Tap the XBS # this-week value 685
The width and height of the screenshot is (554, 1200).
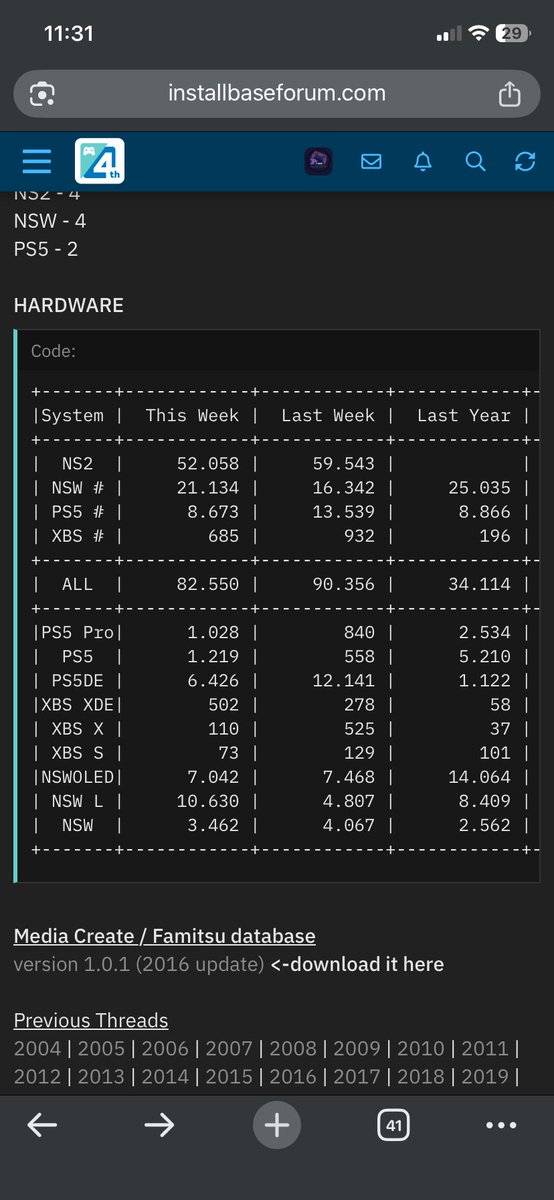223,535
